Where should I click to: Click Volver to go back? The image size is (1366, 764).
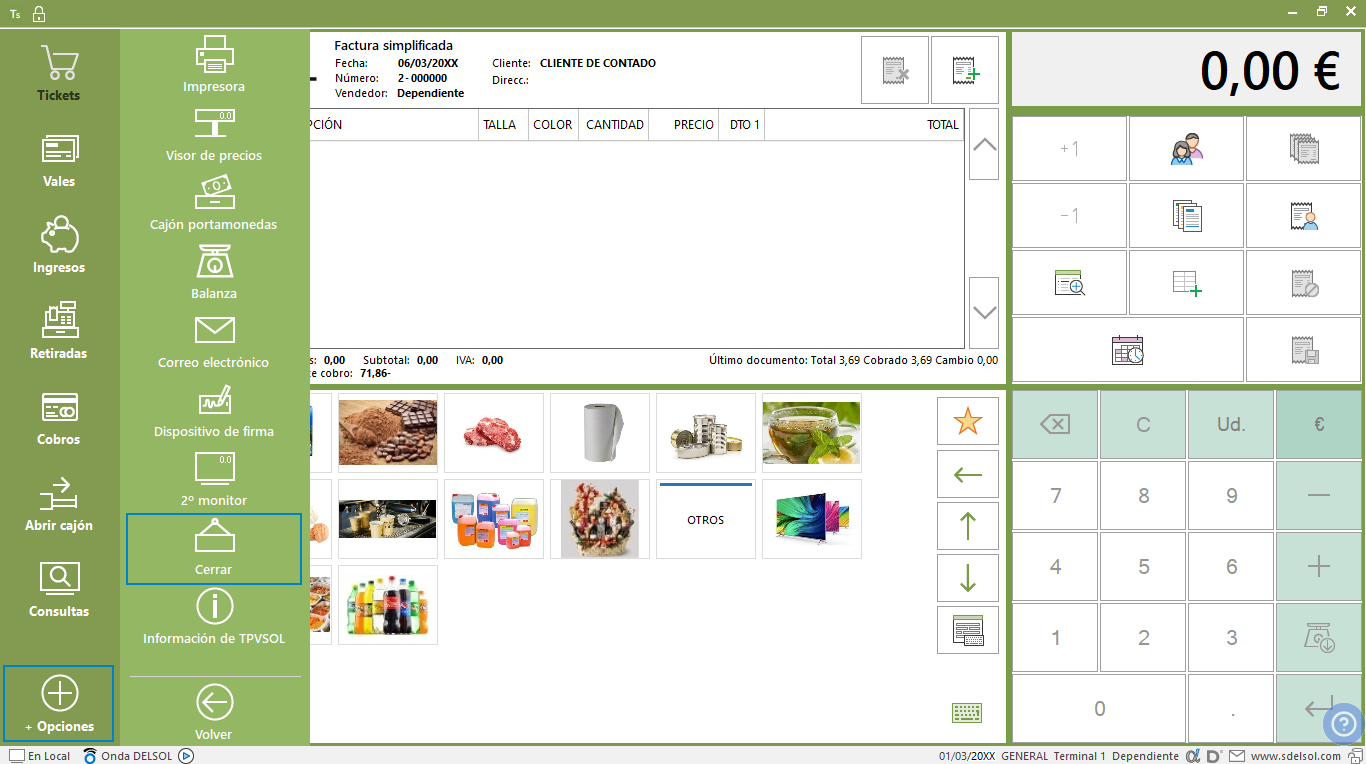pos(214,713)
